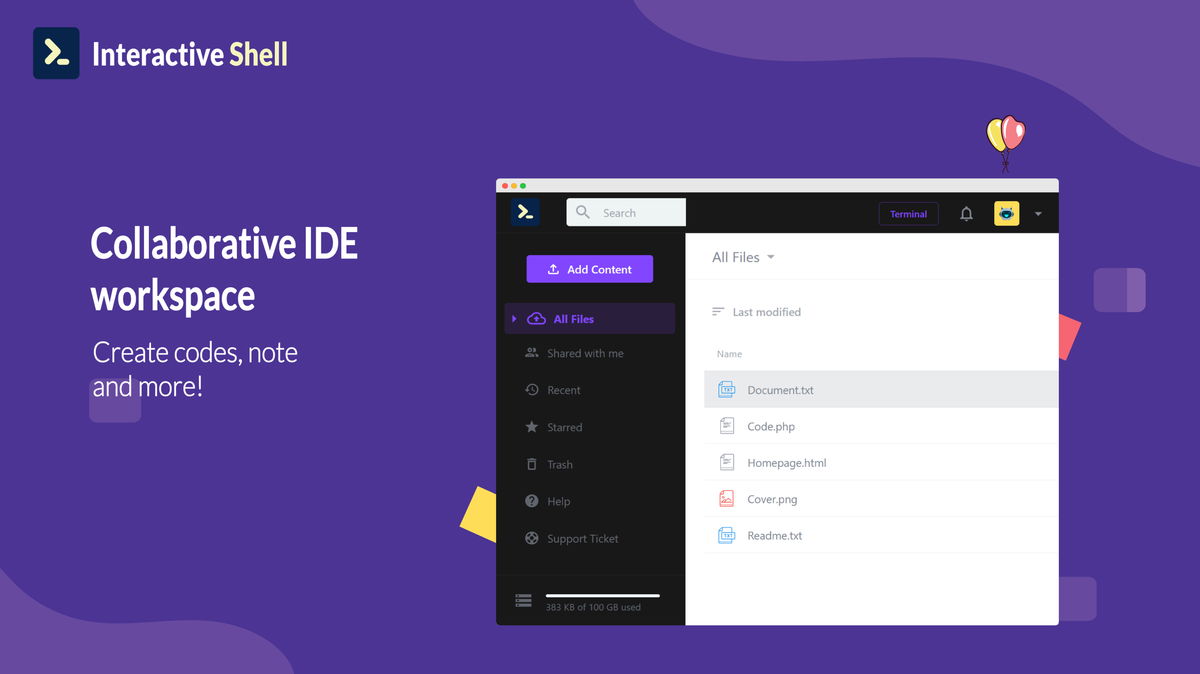Viewport: 1200px width, 674px height.
Task: Select the robot avatar in the top bar
Action: pos(1005,213)
